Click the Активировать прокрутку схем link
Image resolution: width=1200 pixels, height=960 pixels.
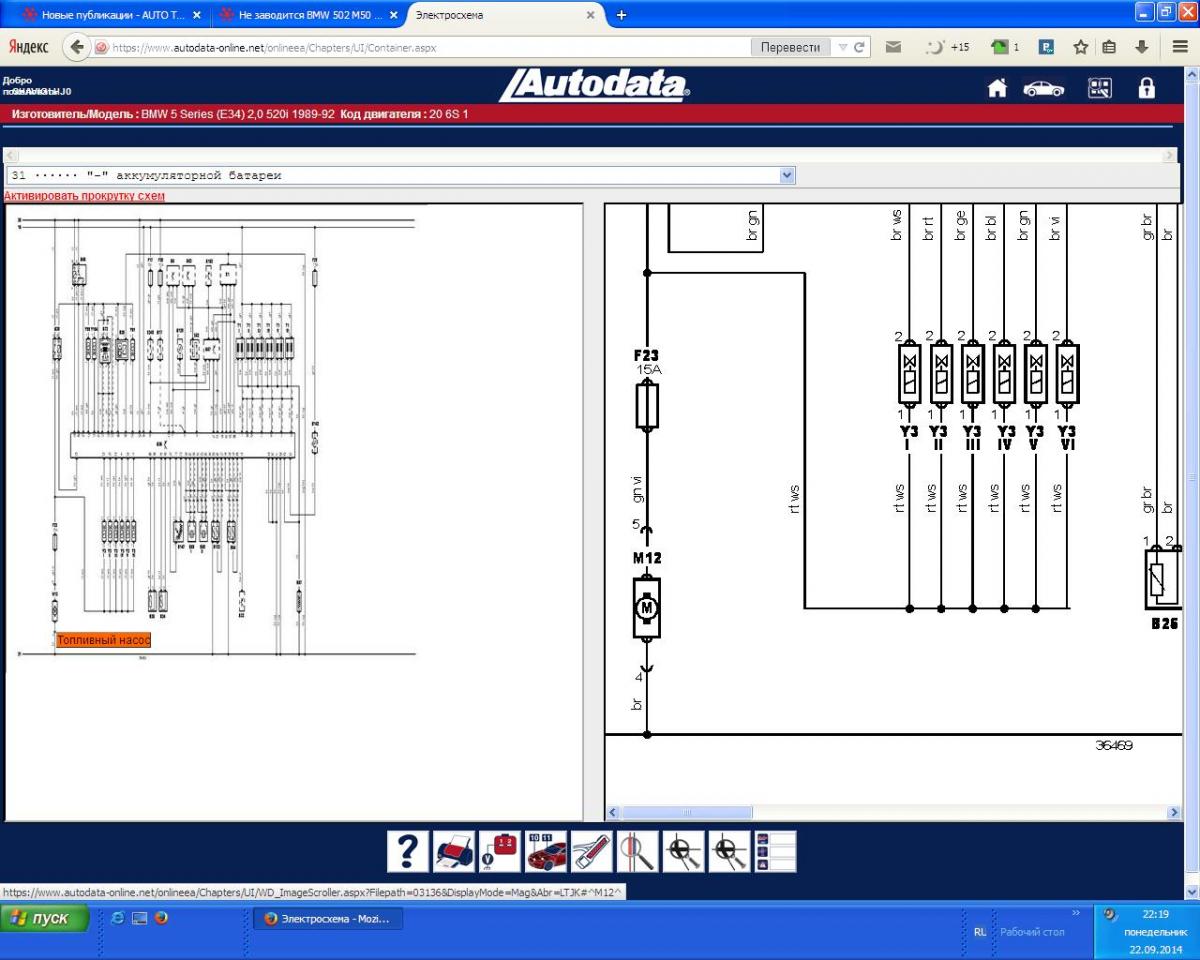[x=84, y=196]
